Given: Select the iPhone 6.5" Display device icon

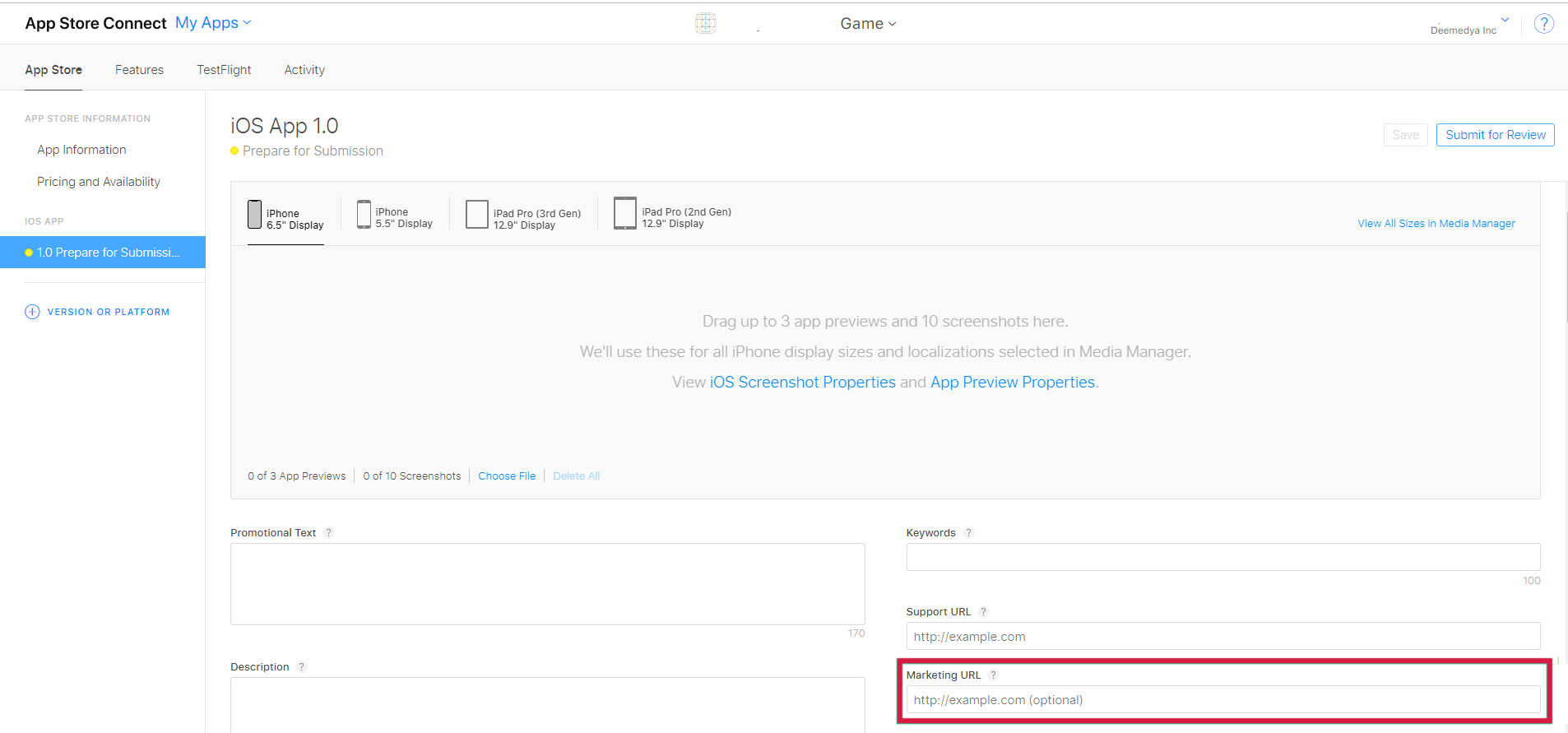Looking at the screenshot, I should click(x=255, y=214).
